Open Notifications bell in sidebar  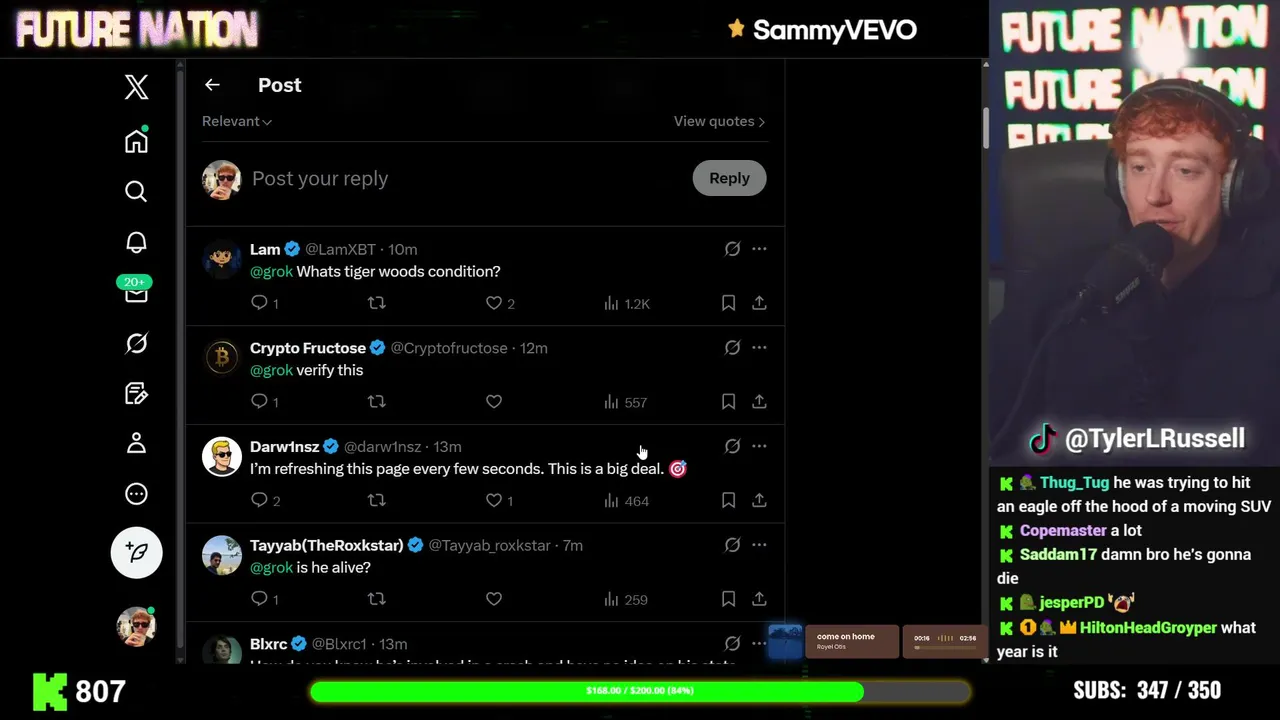(136, 242)
